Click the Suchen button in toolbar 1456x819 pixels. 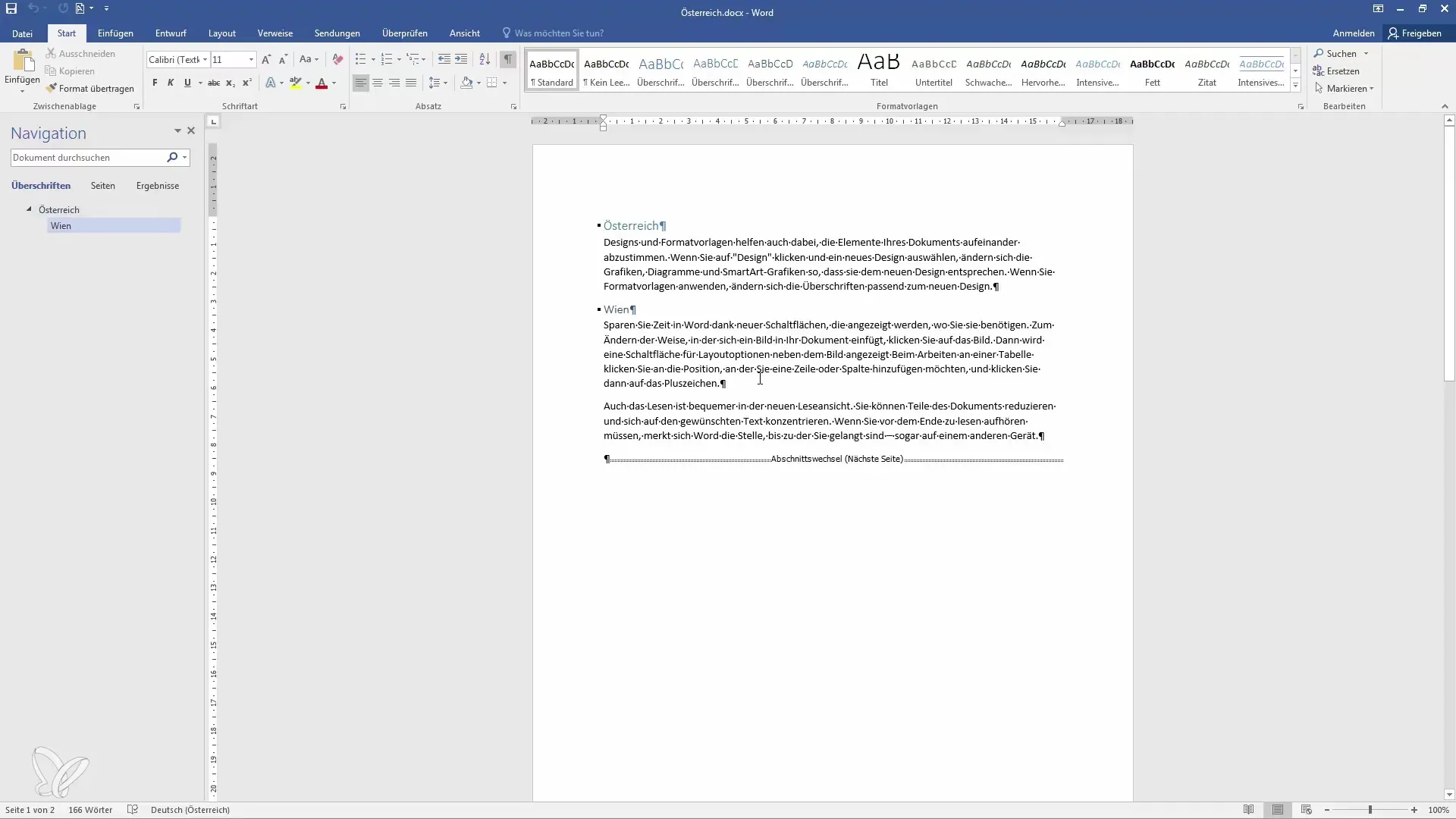pos(1334,53)
